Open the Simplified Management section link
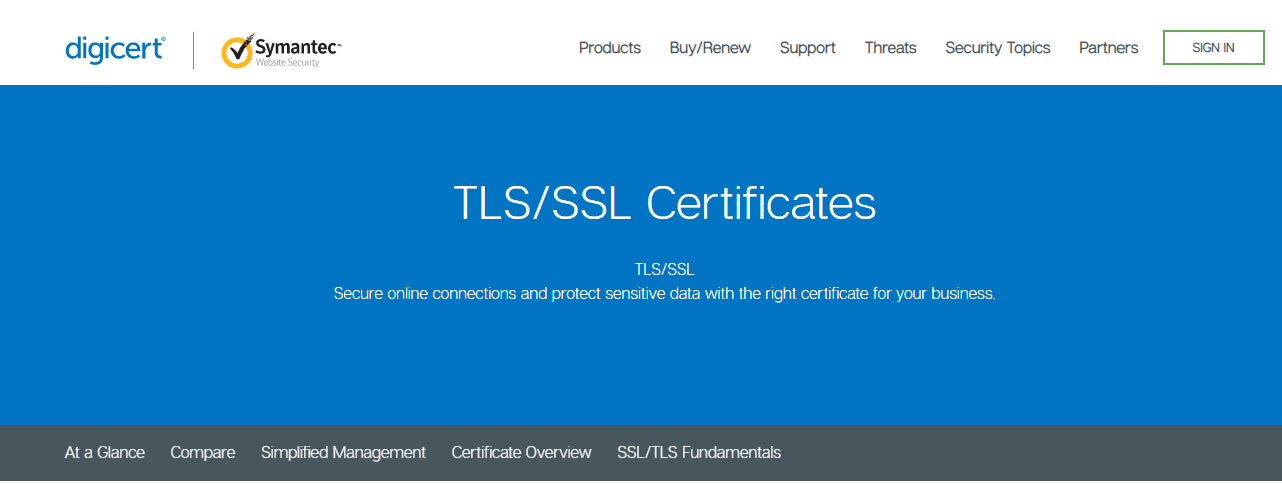This screenshot has width=1282, height=484. pyautogui.click(x=343, y=453)
